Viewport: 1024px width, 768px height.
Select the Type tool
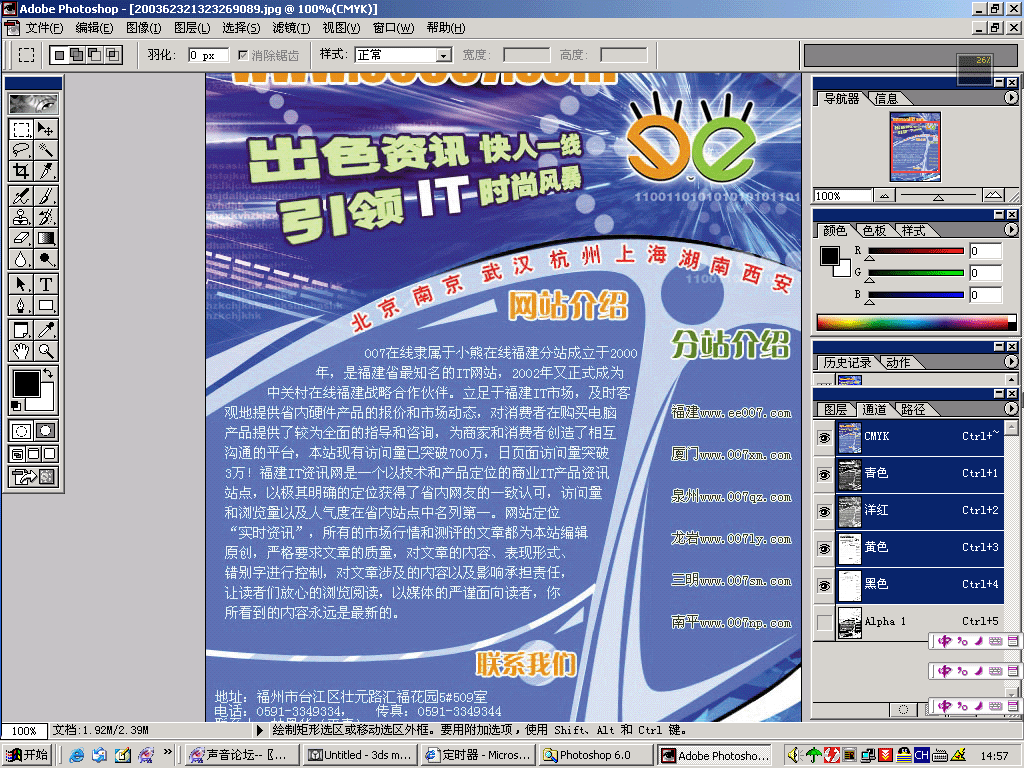46,284
